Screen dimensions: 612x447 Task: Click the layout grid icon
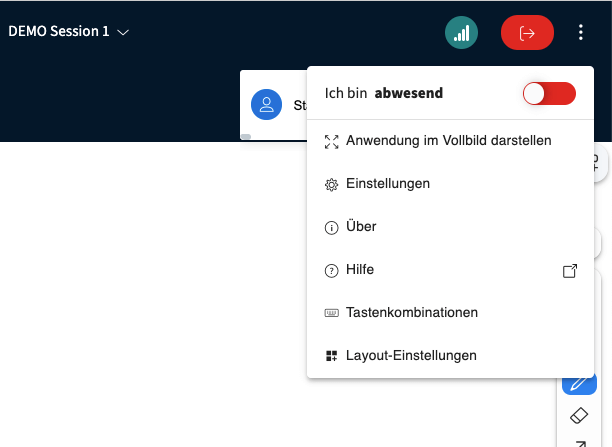(332, 356)
